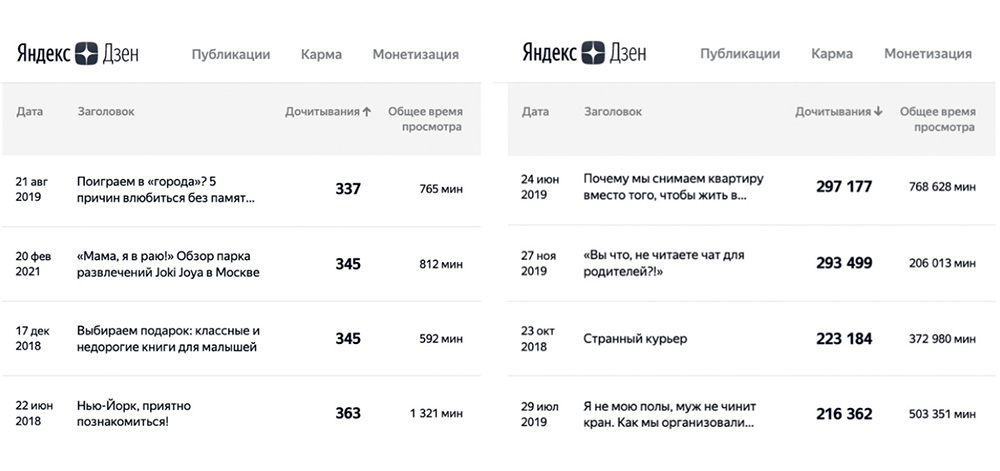Open the «Странный курьер» article
This screenshot has height=471, width=1000.
click(x=635, y=339)
